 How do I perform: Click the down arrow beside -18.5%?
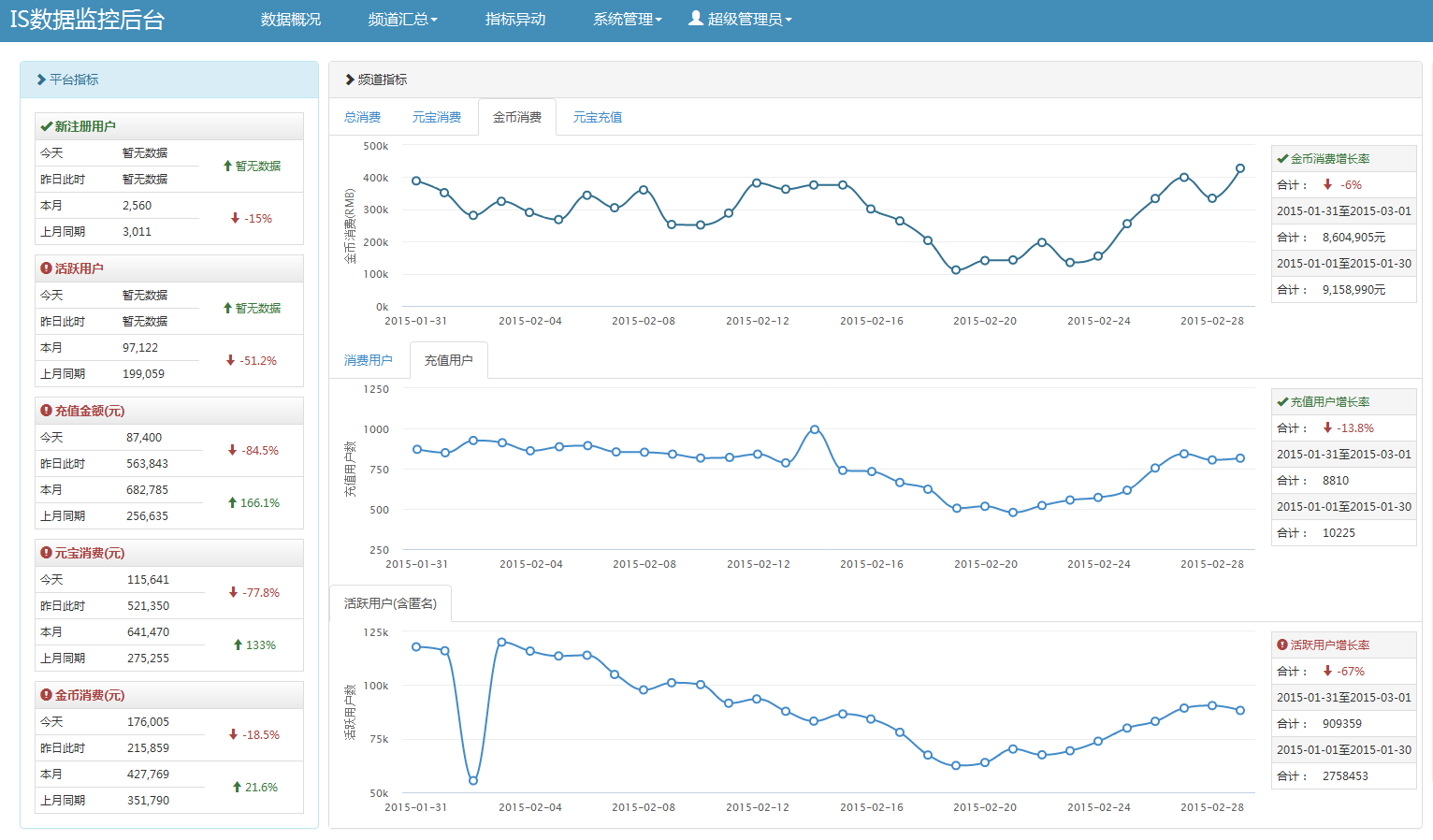point(233,734)
